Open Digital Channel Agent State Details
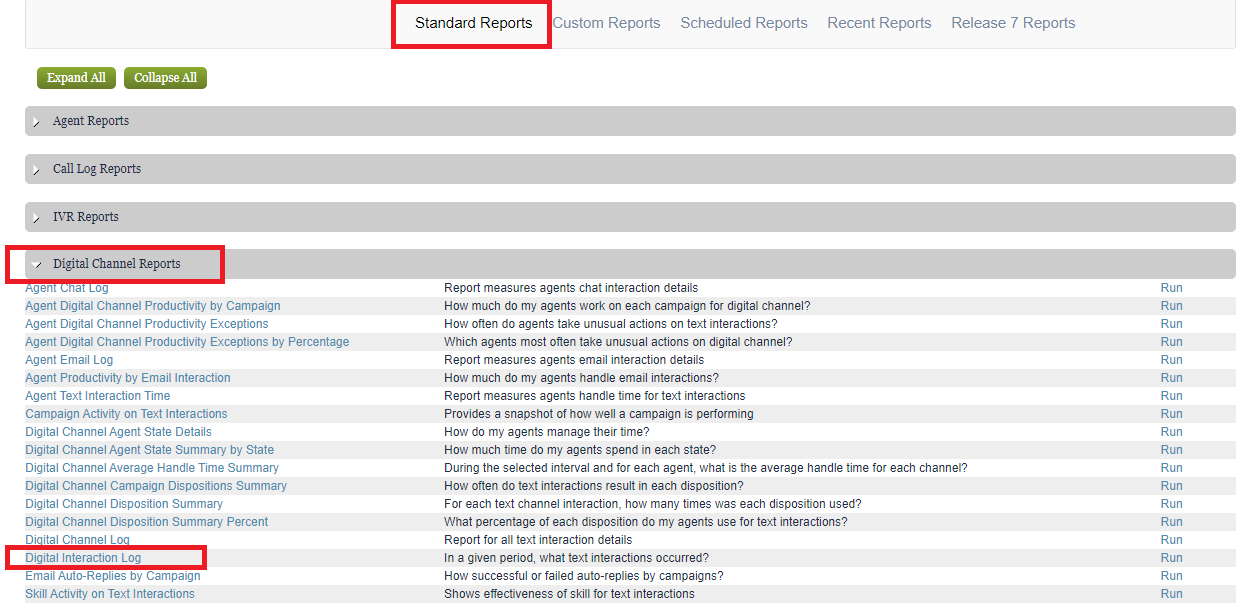Viewport: 1260px width, 614px height. [x=118, y=432]
